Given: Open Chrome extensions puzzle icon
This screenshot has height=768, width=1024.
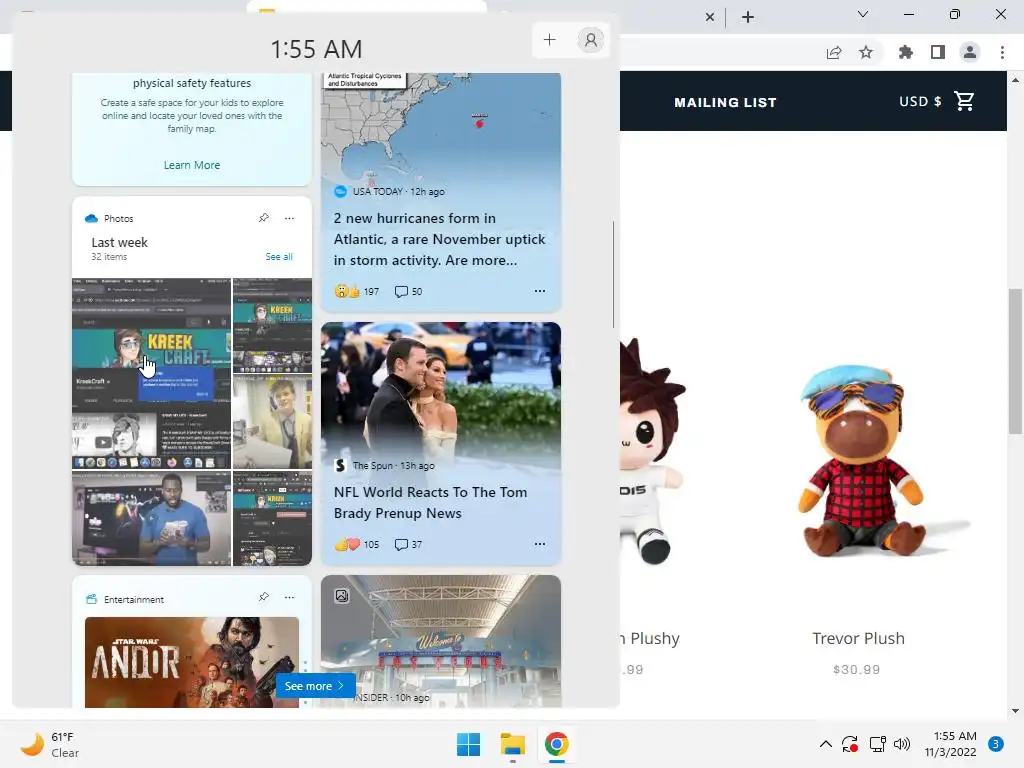Looking at the screenshot, I should [x=906, y=52].
